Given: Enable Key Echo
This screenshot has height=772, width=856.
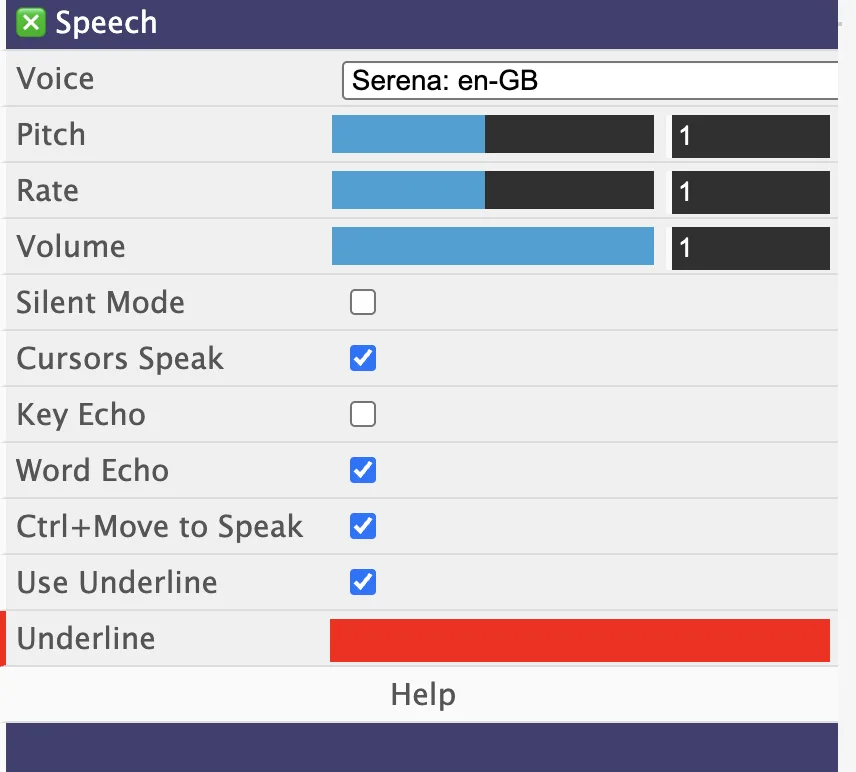Looking at the screenshot, I should (x=362, y=414).
